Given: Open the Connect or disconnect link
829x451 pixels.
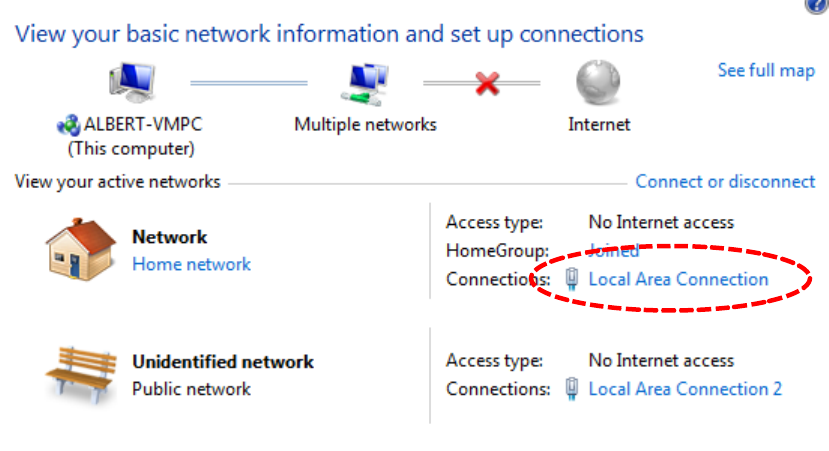Looking at the screenshot, I should point(725,182).
